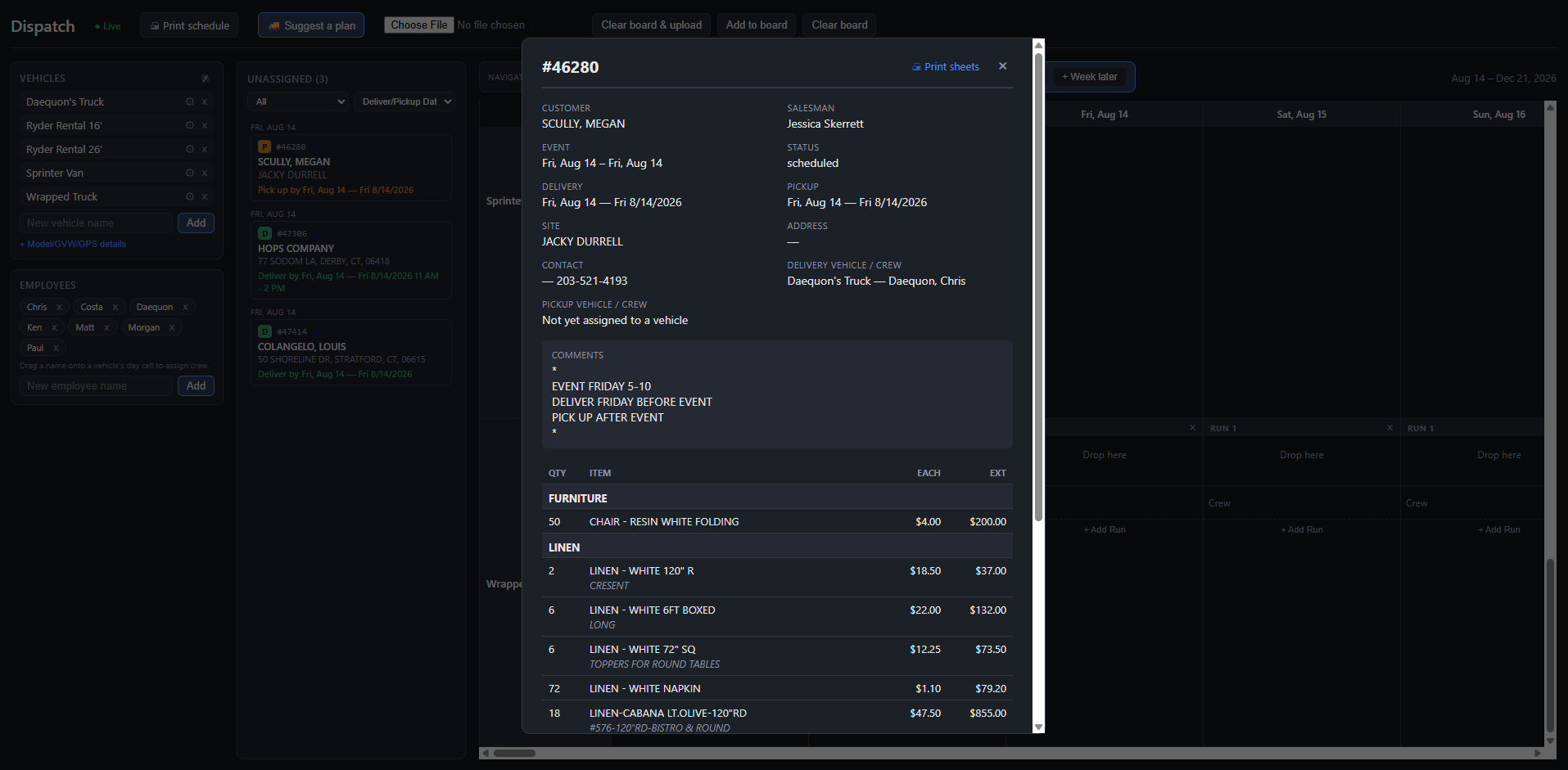The height and width of the screenshot is (770, 1568).
Task: Click + Add Run under Sat, Aug 15
Action: click(x=1302, y=530)
